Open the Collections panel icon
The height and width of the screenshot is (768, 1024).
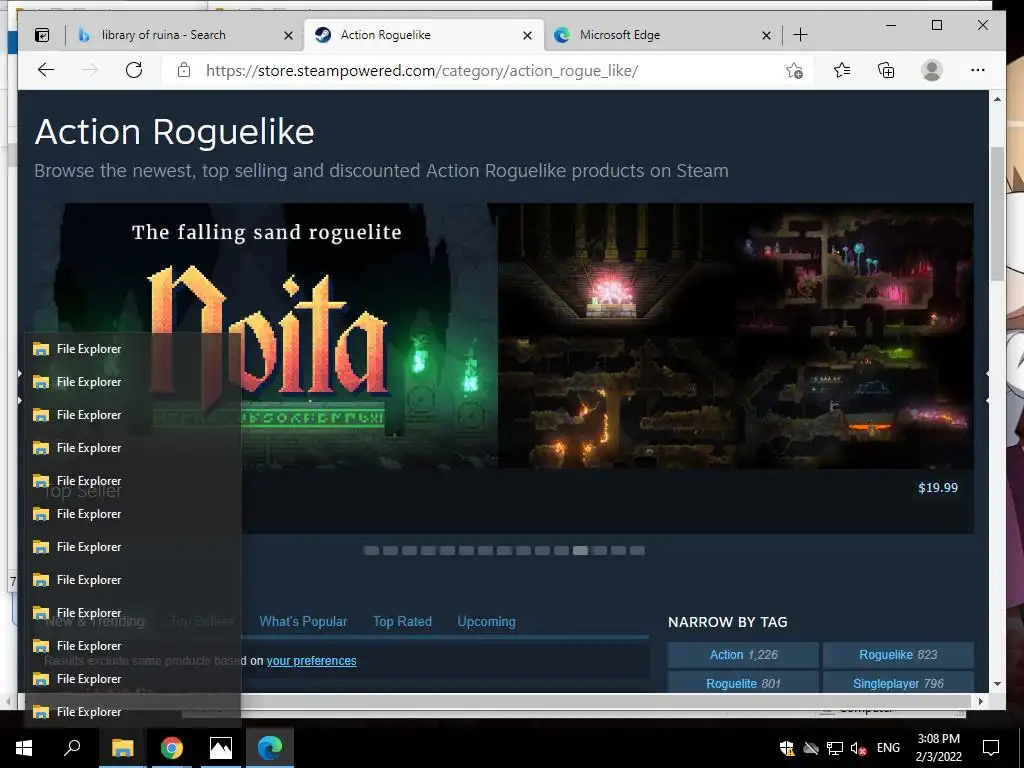click(x=886, y=70)
